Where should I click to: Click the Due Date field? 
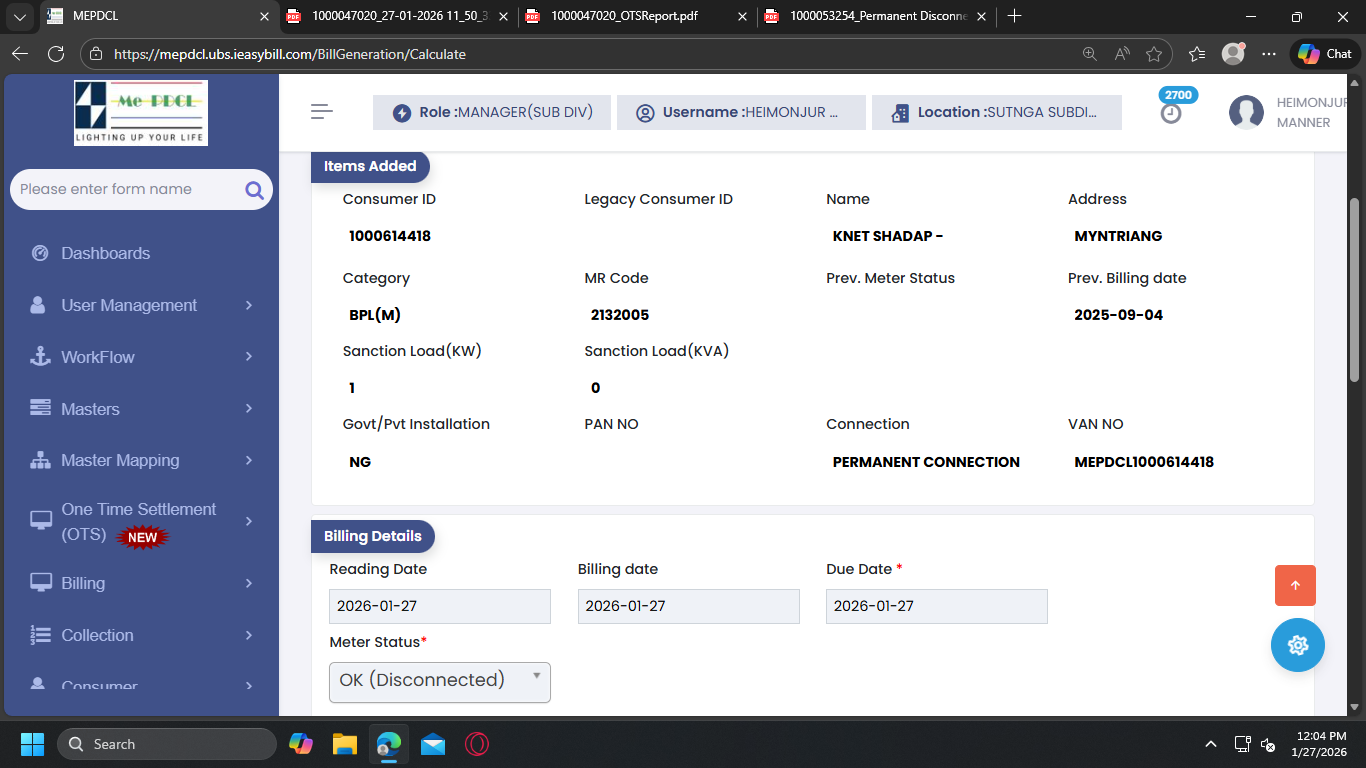[x=937, y=606]
